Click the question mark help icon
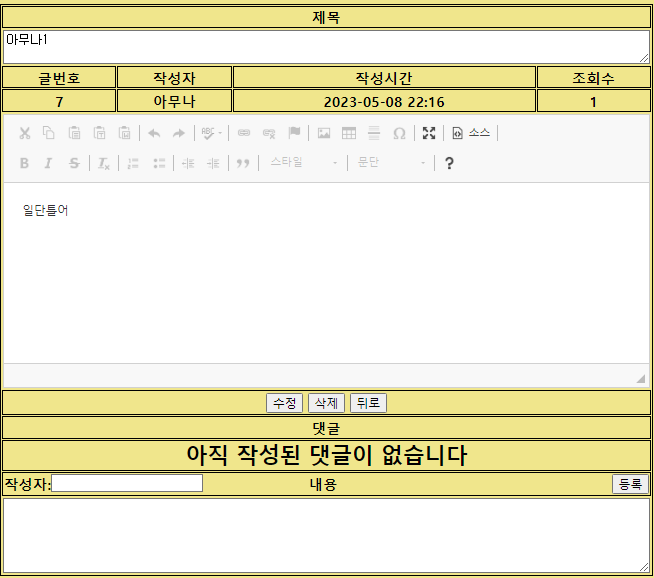The width and height of the screenshot is (654, 578). click(x=449, y=163)
